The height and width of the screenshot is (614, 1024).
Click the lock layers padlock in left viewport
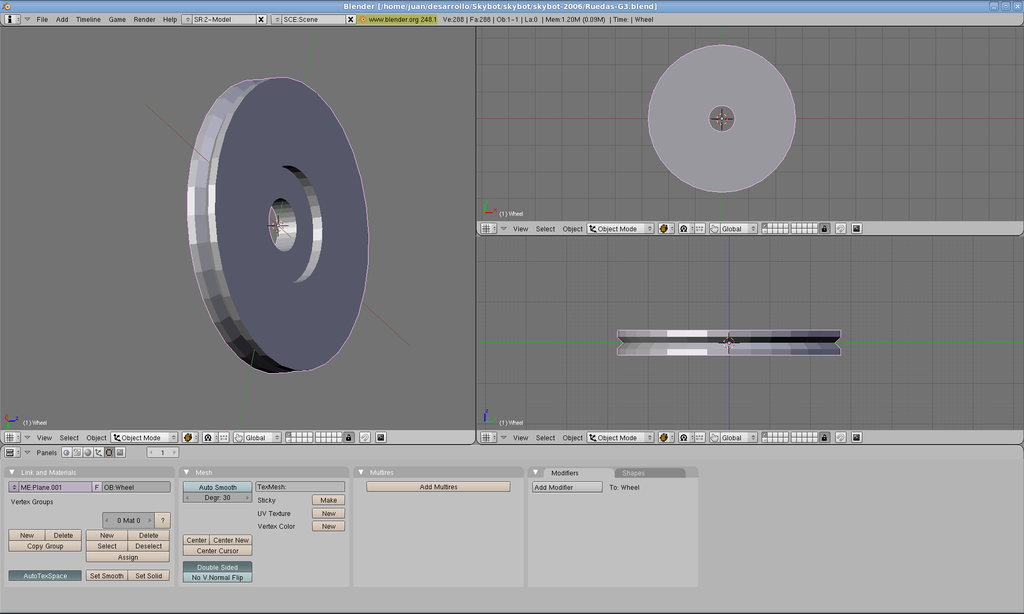tap(348, 438)
